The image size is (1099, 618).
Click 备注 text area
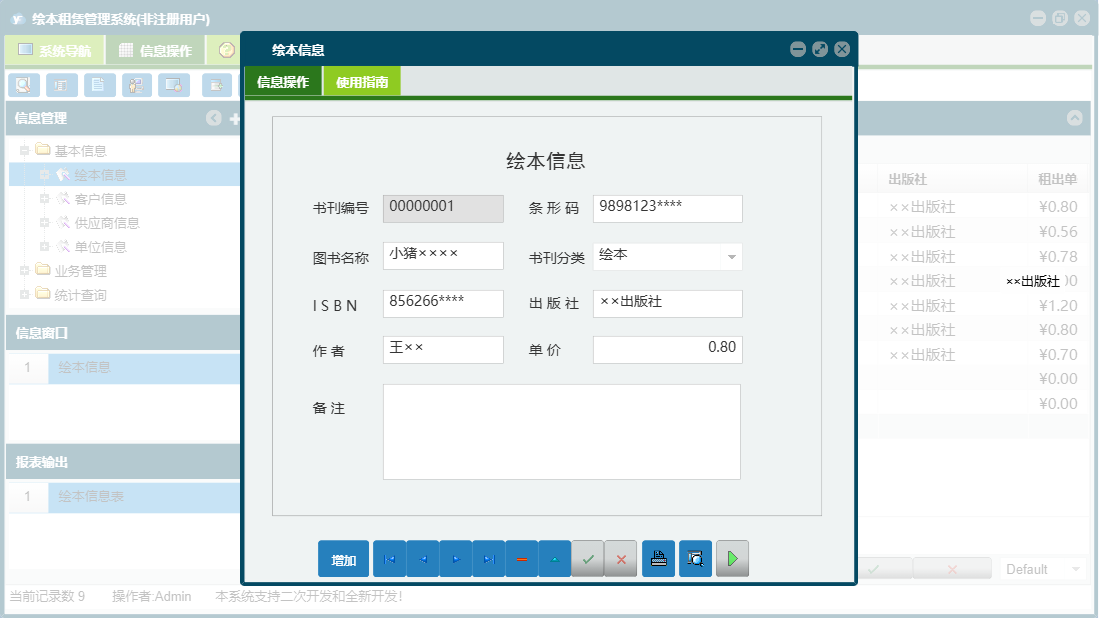click(561, 432)
